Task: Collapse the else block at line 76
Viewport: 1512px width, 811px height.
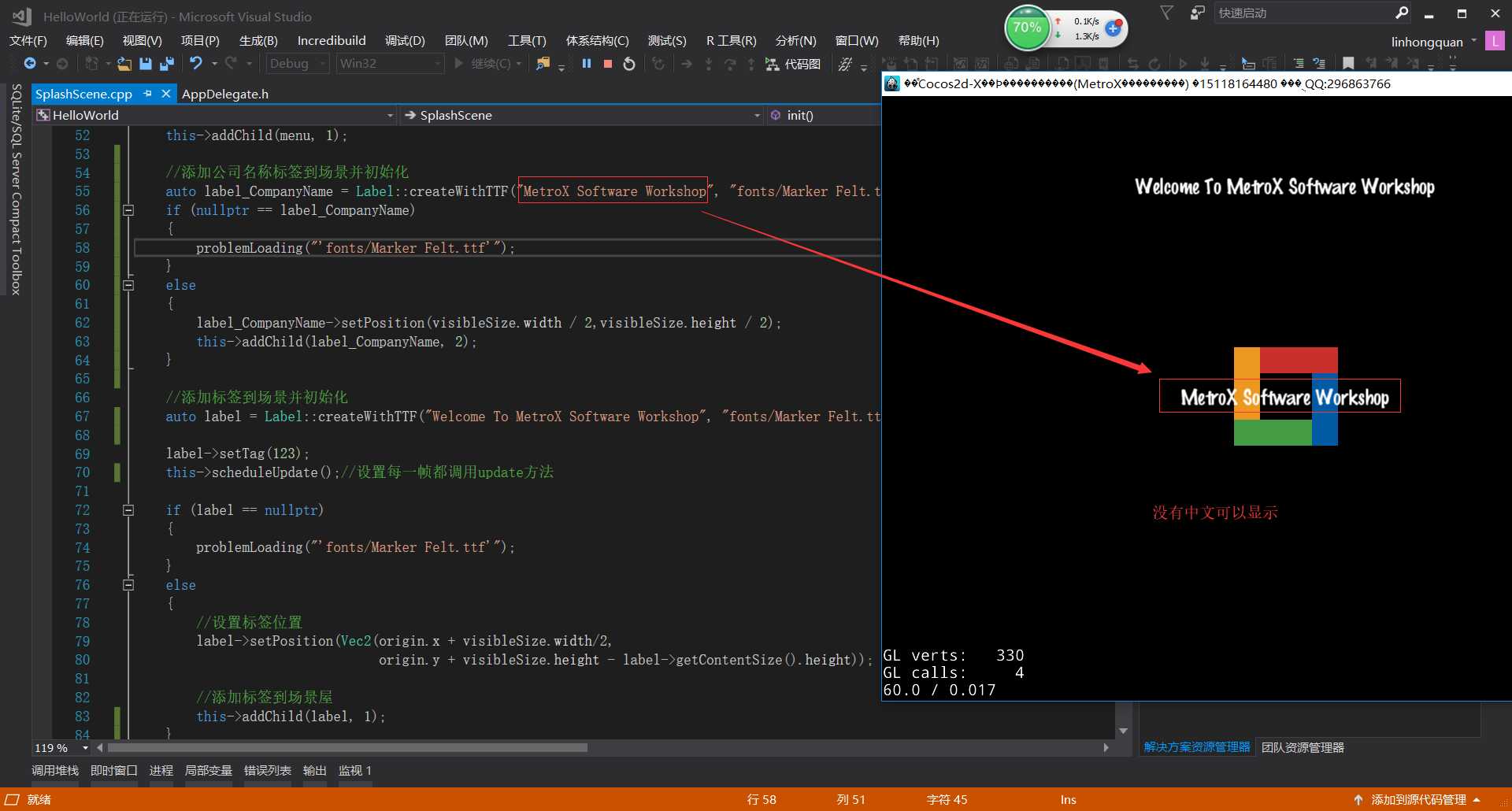Action: [128, 585]
